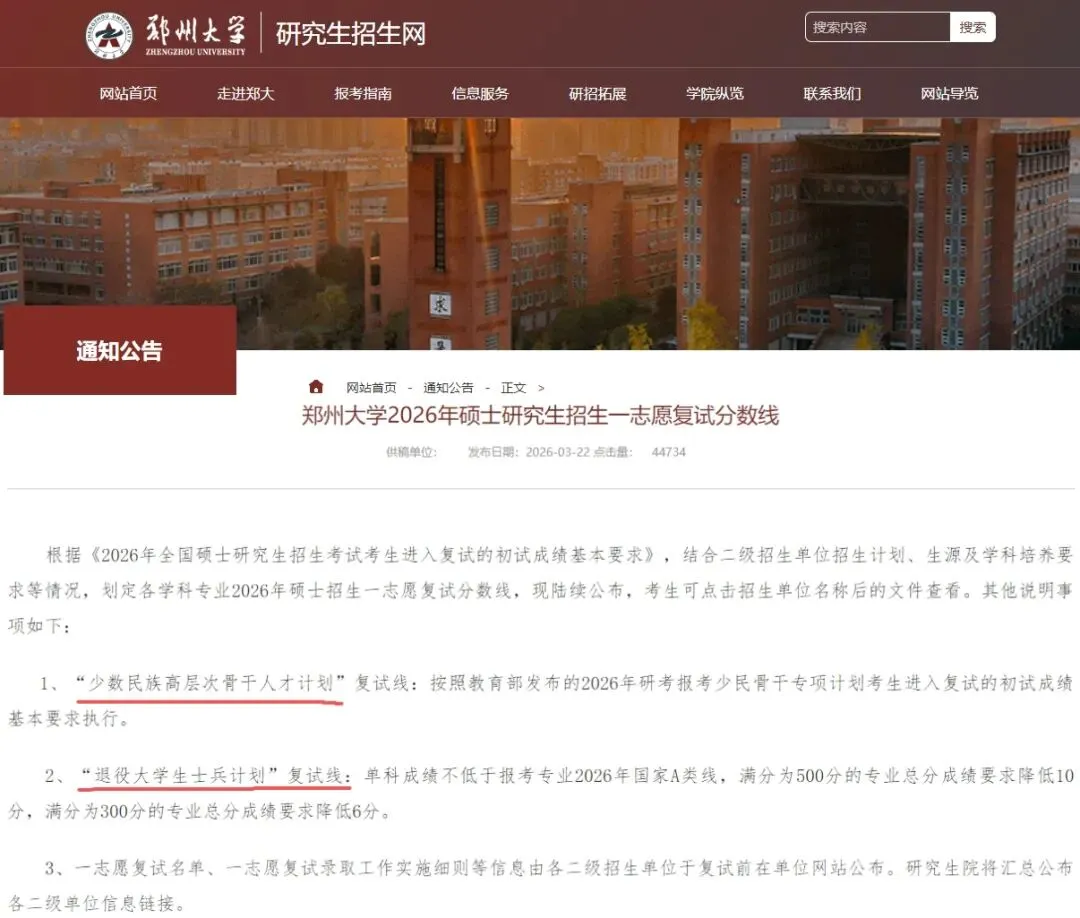Open the 走进郑大 nav menu item
1080x918 pixels.
(246, 94)
